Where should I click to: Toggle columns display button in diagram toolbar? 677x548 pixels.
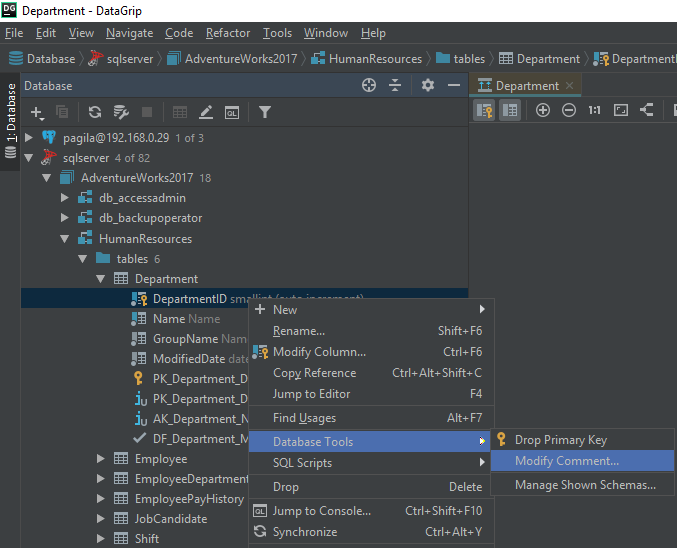[510, 110]
